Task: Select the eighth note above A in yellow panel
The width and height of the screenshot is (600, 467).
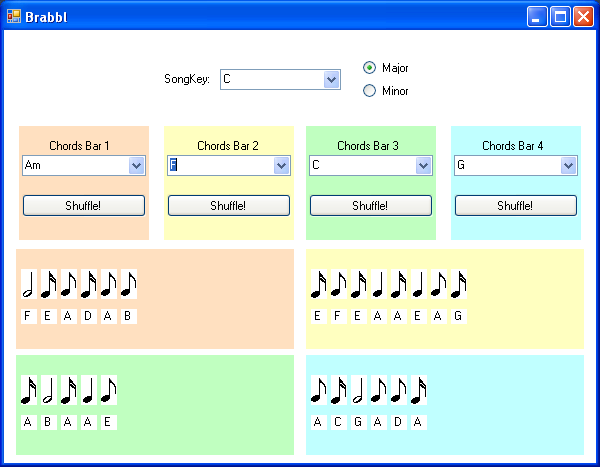Action: [x=439, y=284]
